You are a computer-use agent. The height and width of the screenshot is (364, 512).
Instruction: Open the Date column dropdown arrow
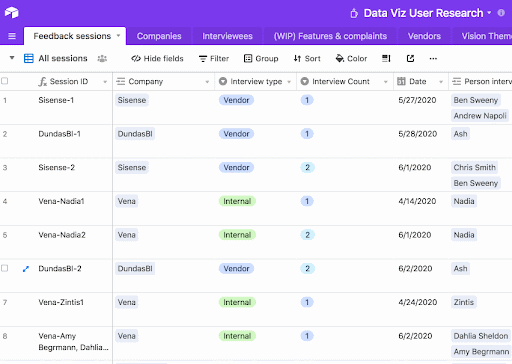pos(441,82)
